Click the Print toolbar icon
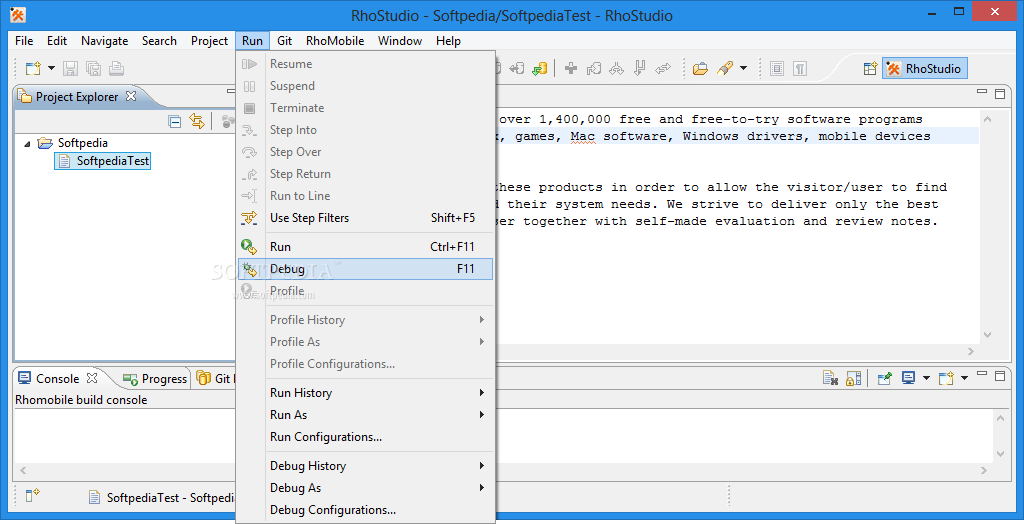 click(116, 69)
